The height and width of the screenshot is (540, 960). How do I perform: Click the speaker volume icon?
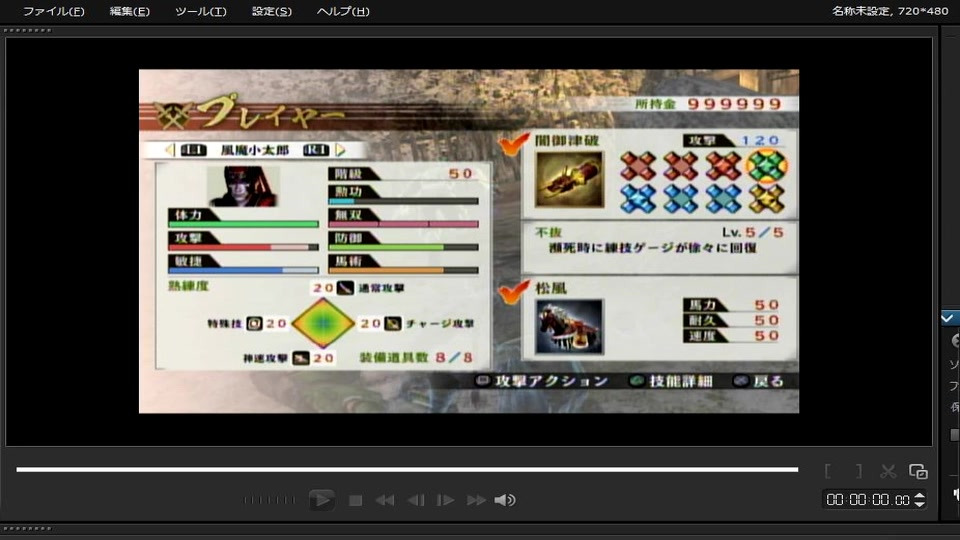click(505, 500)
